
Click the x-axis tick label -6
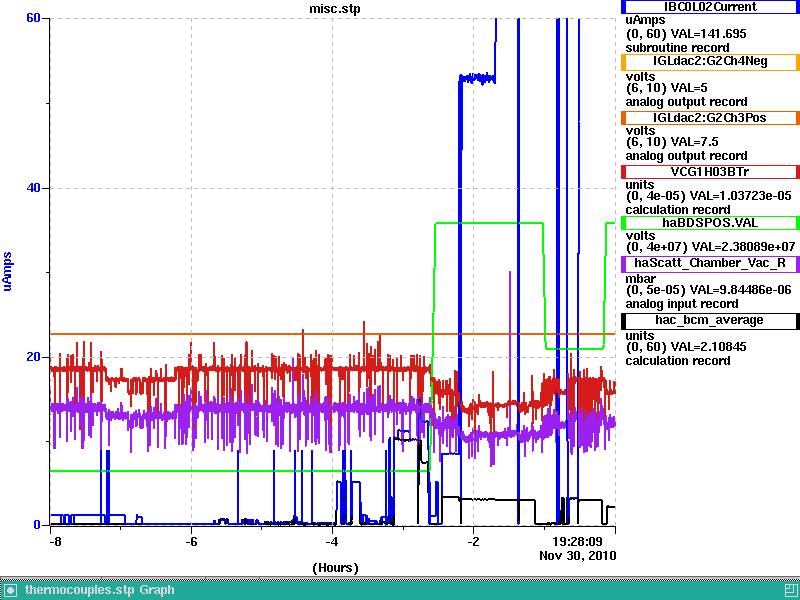[191, 542]
